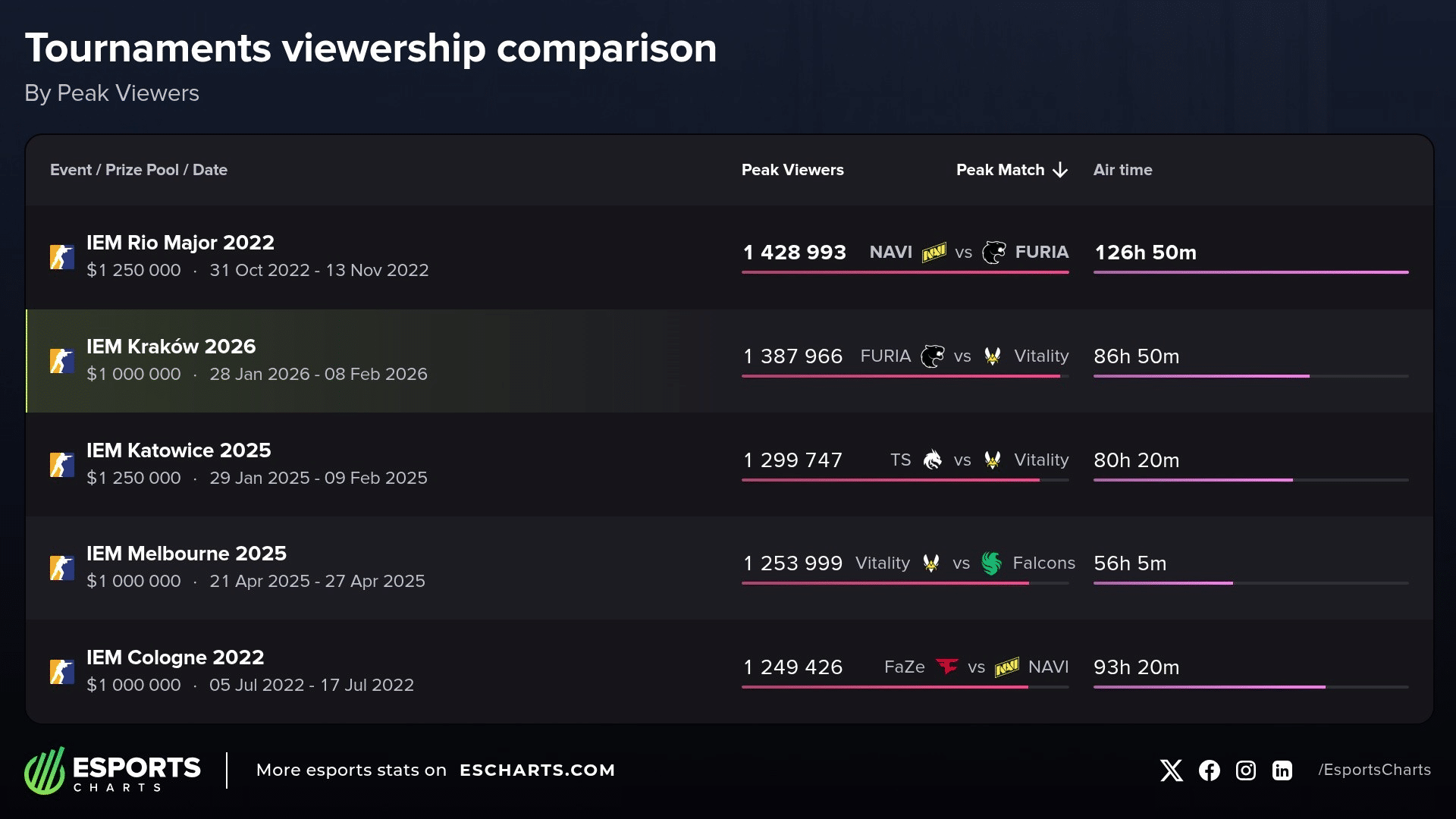Click the FURIA panther logo in the Kraków row

pos(932,356)
